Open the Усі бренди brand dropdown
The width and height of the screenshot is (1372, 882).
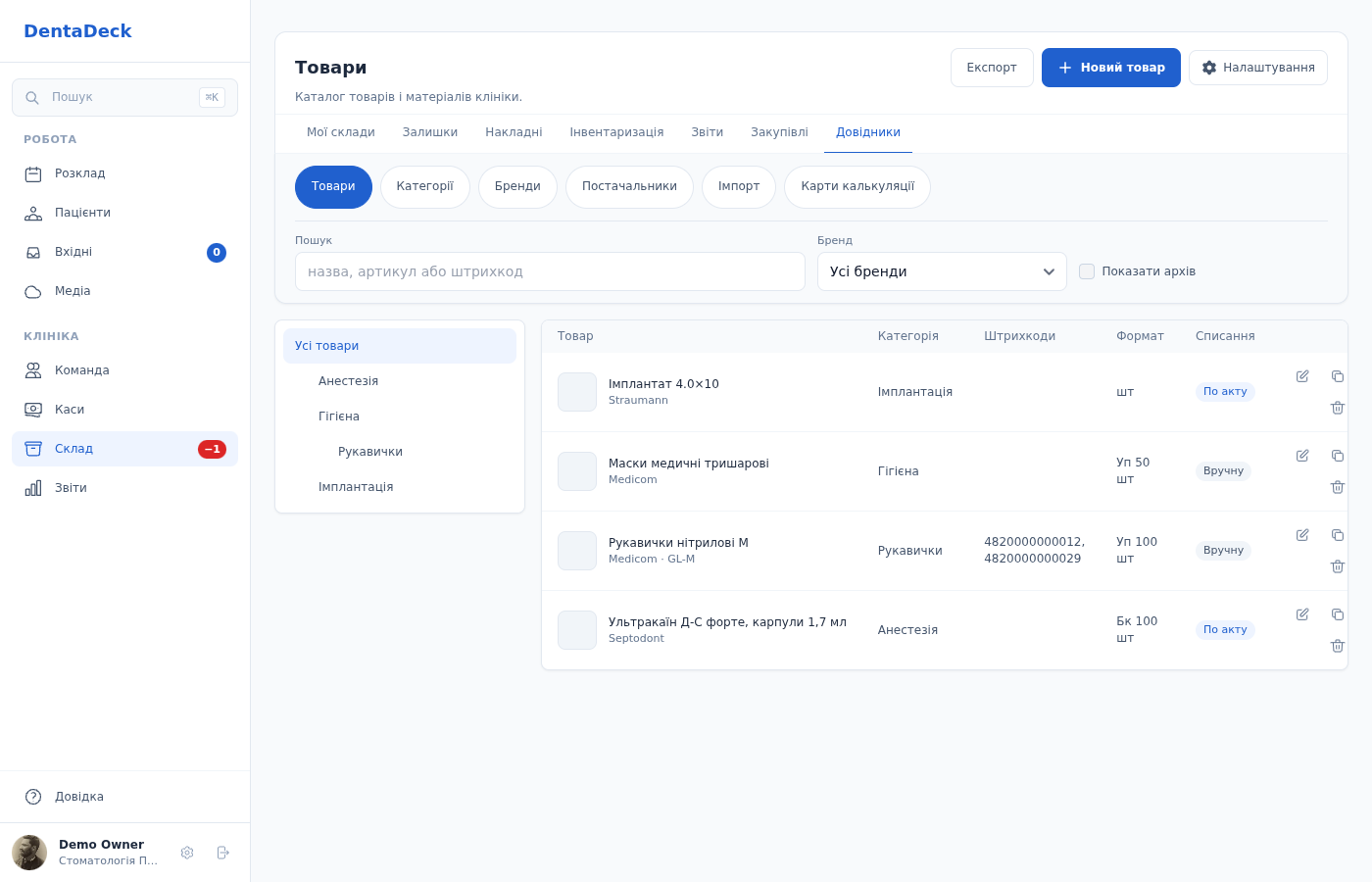942,271
